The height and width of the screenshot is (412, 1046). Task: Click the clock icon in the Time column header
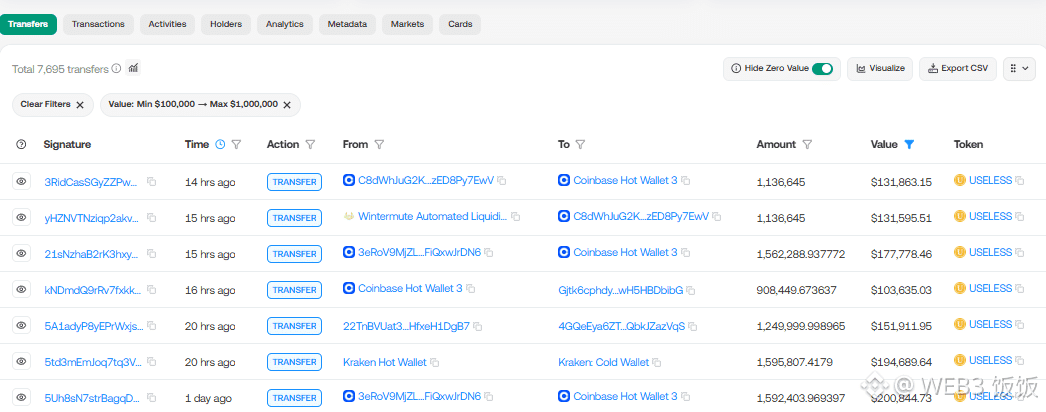pos(220,145)
